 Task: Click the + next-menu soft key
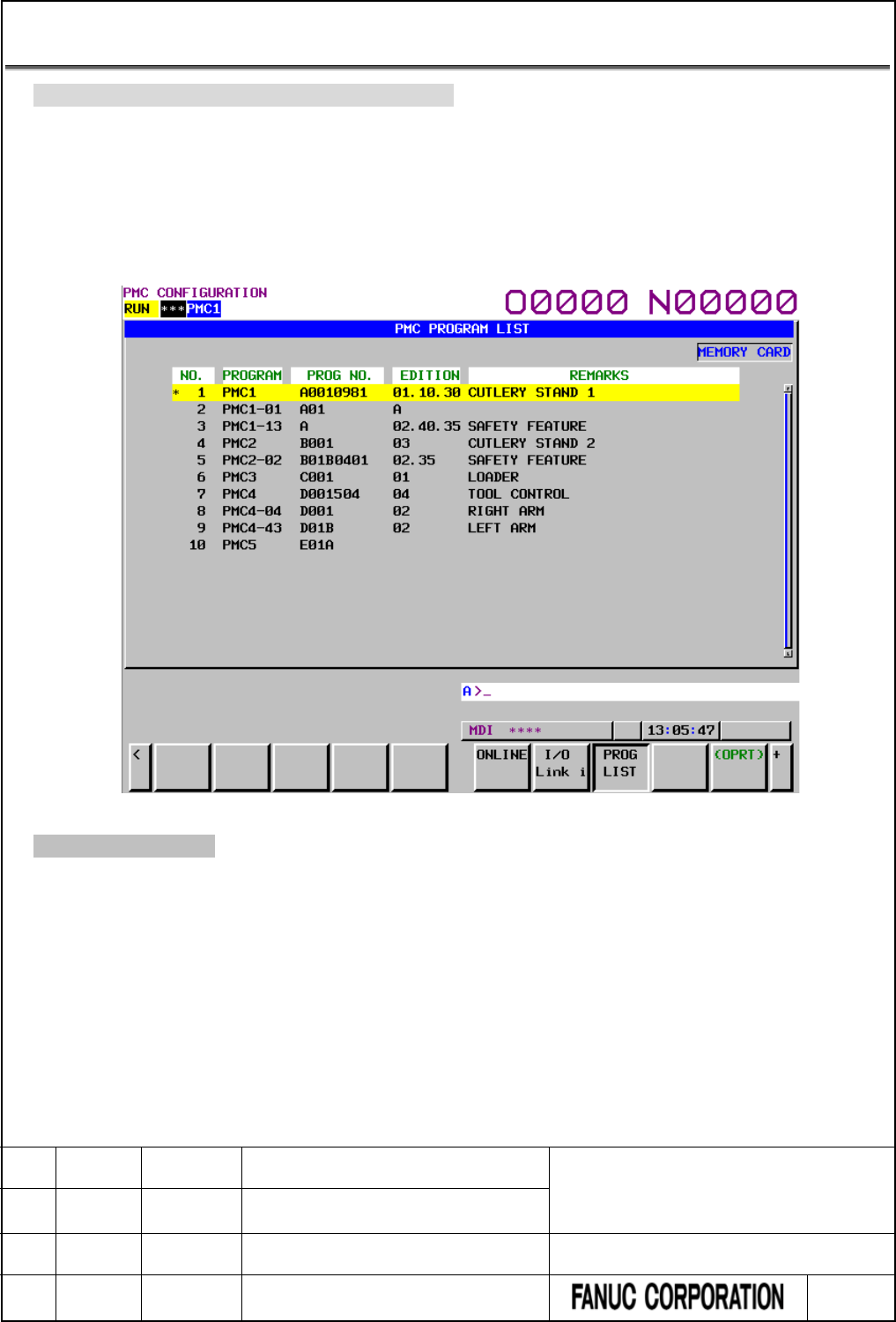point(781,767)
